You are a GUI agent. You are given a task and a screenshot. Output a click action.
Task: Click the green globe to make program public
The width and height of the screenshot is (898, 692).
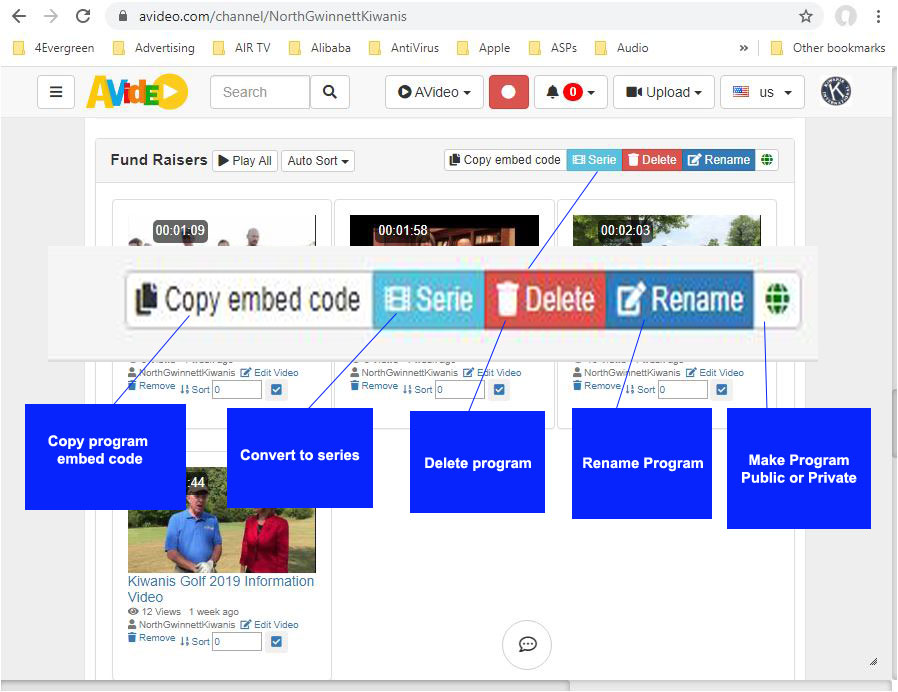coord(767,160)
